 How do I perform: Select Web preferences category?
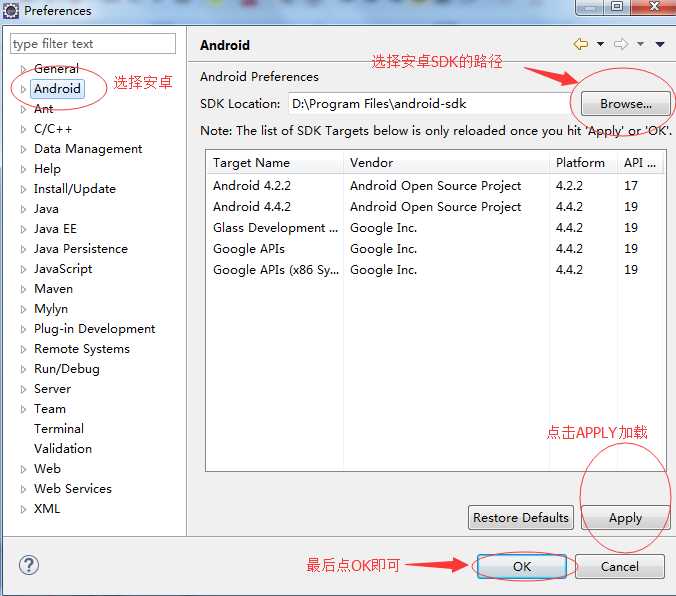click(x=47, y=469)
